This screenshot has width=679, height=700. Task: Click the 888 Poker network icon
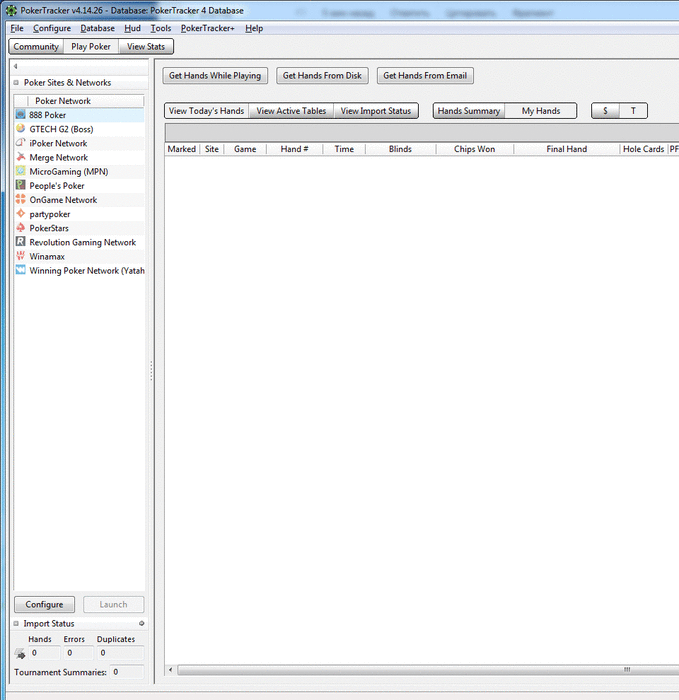pyautogui.click(x=21, y=115)
